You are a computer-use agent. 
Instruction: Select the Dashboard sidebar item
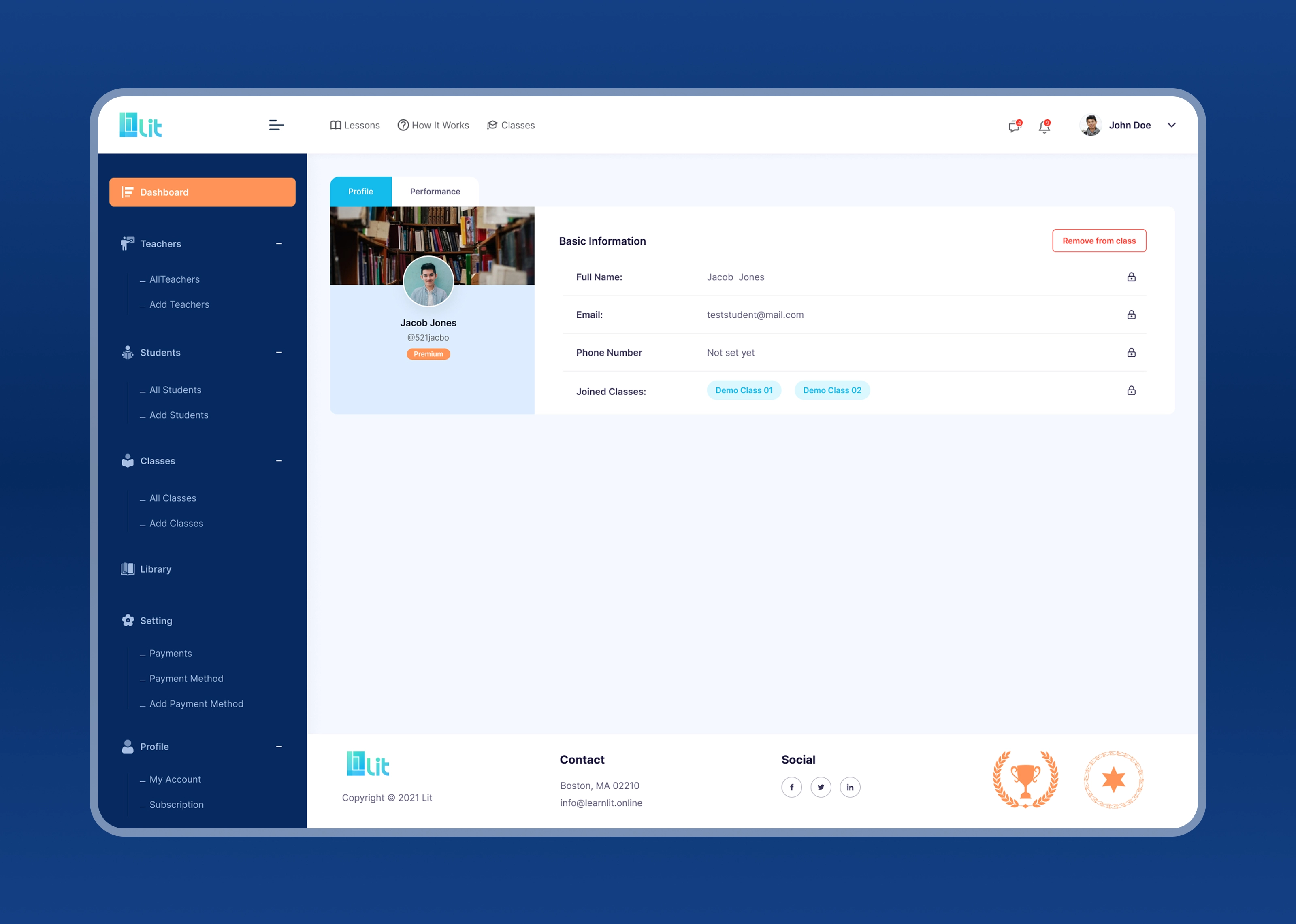click(x=202, y=192)
